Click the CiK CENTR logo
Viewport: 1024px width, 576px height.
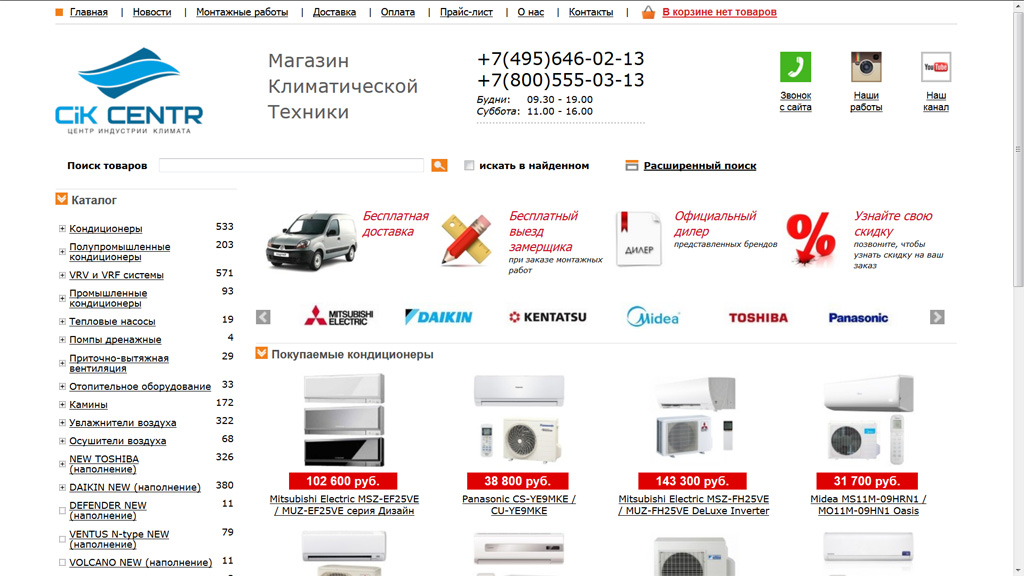129,91
